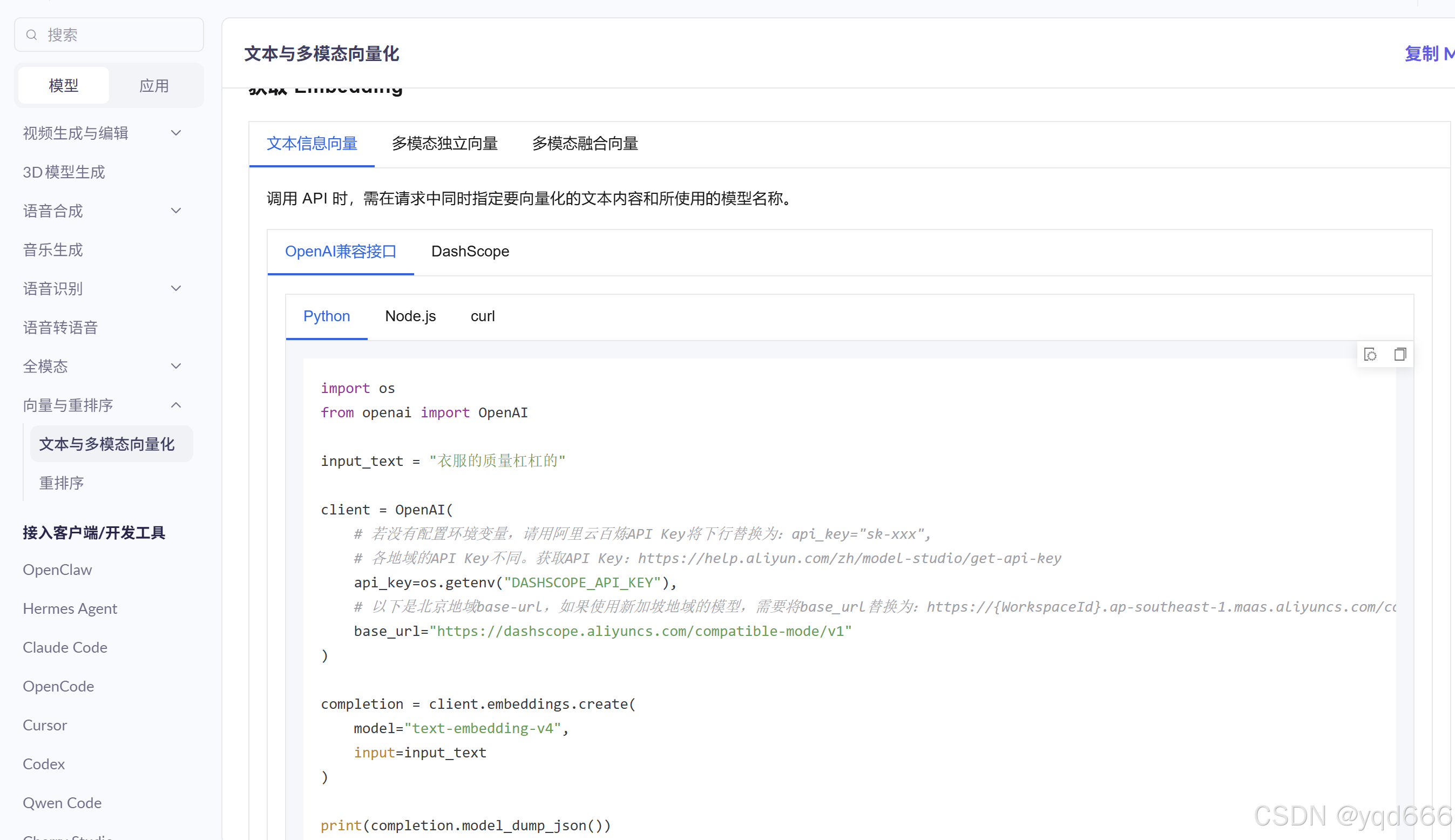Expand the 语音合成 section chevron

click(177, 211)
